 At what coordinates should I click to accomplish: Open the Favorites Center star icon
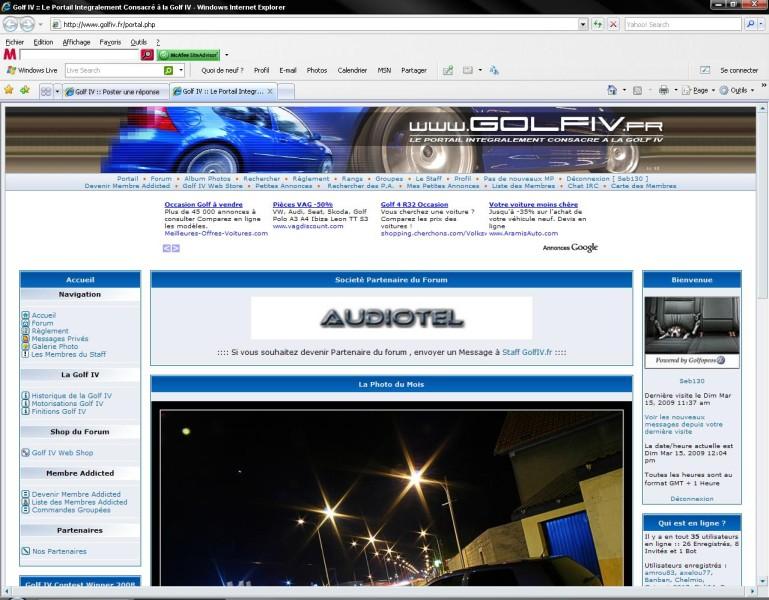(x=9, y=90)
